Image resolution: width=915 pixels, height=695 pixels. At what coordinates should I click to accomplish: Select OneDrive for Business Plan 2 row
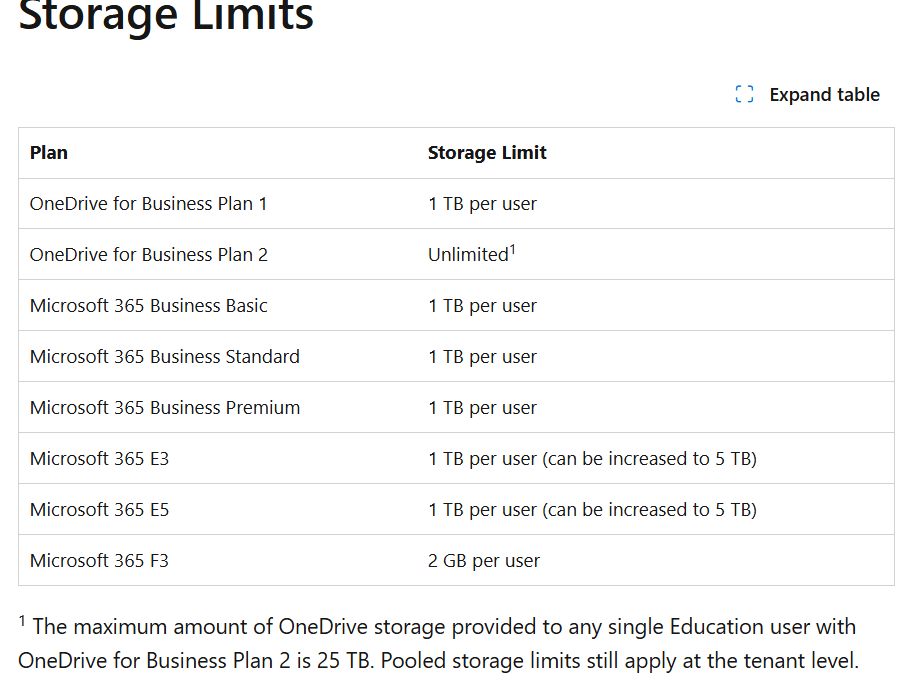[x=148, y=254]
